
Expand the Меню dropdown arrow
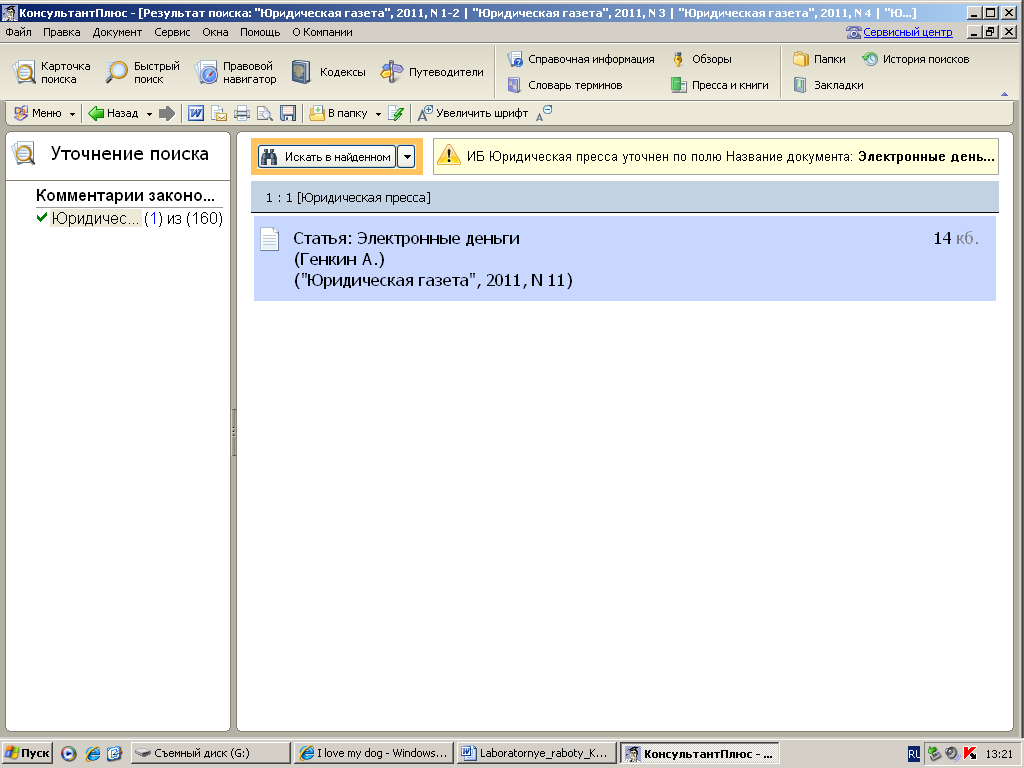72,114
